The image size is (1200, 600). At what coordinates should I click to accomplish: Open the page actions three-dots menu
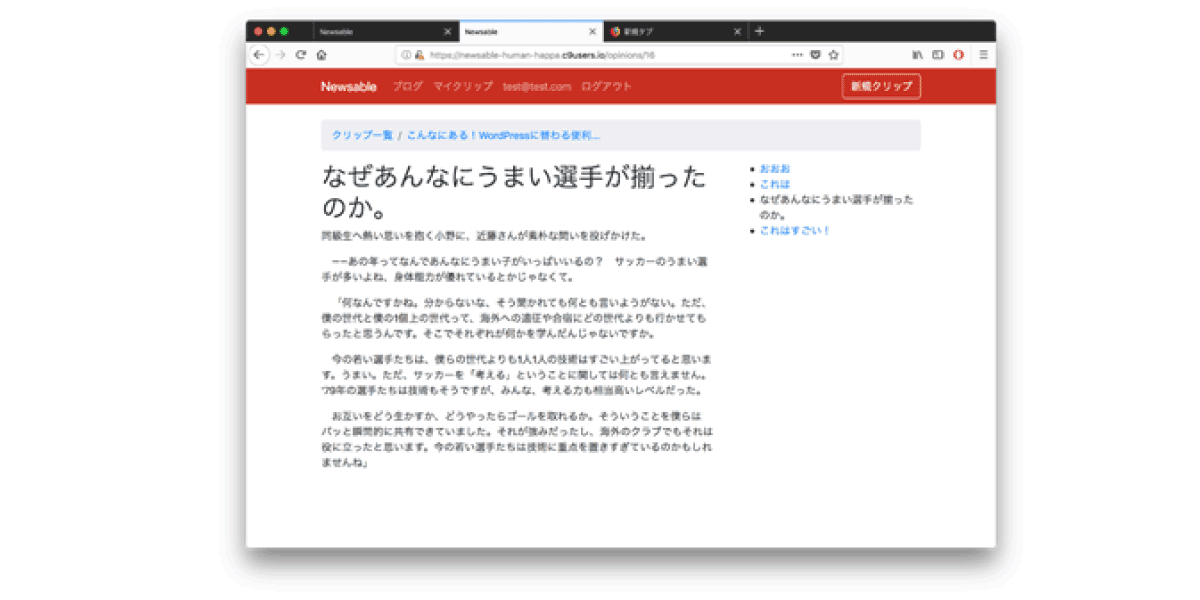pos(797,55)
